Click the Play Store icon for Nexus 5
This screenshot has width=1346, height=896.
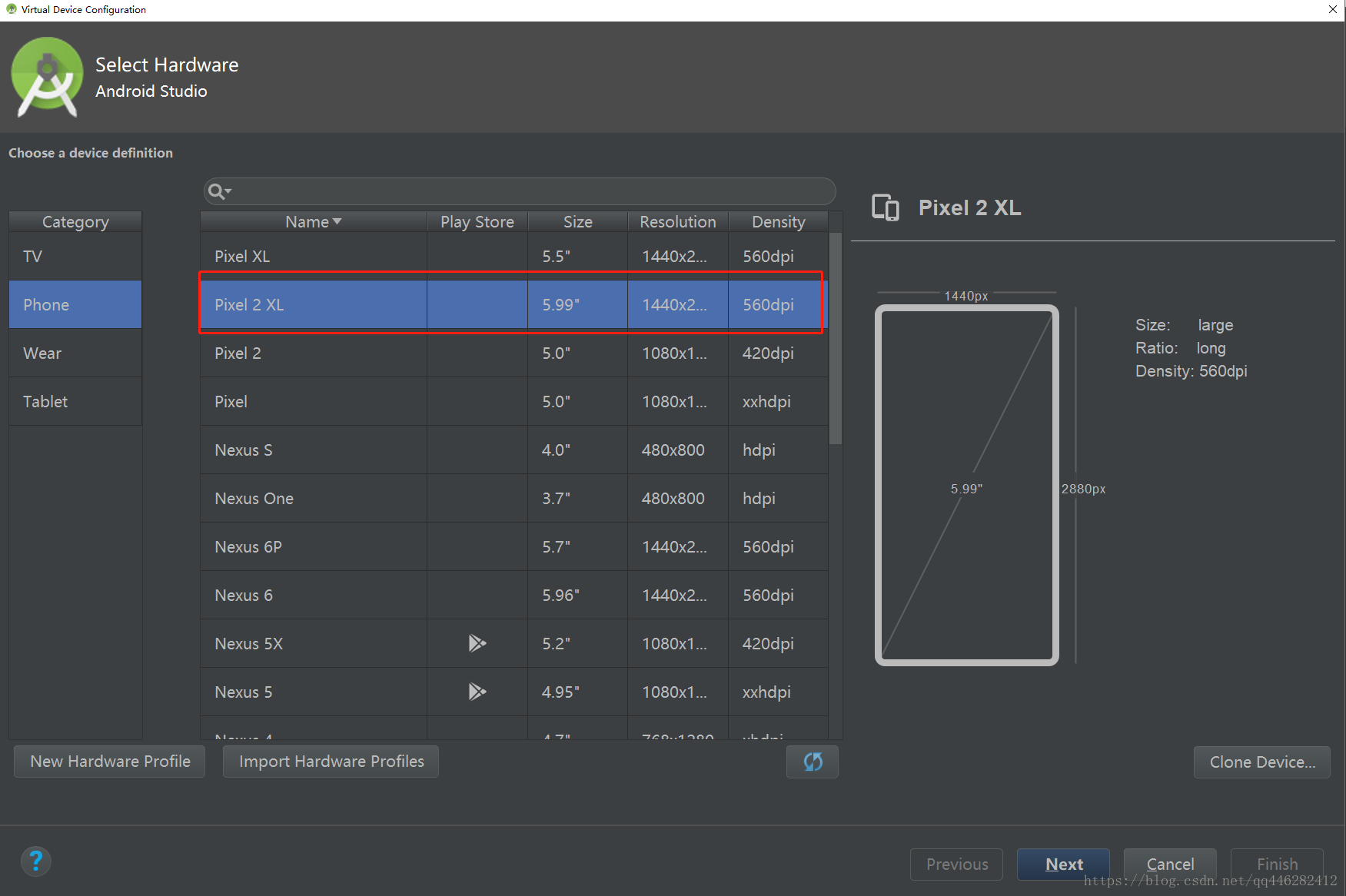click(x=477, y=692)
